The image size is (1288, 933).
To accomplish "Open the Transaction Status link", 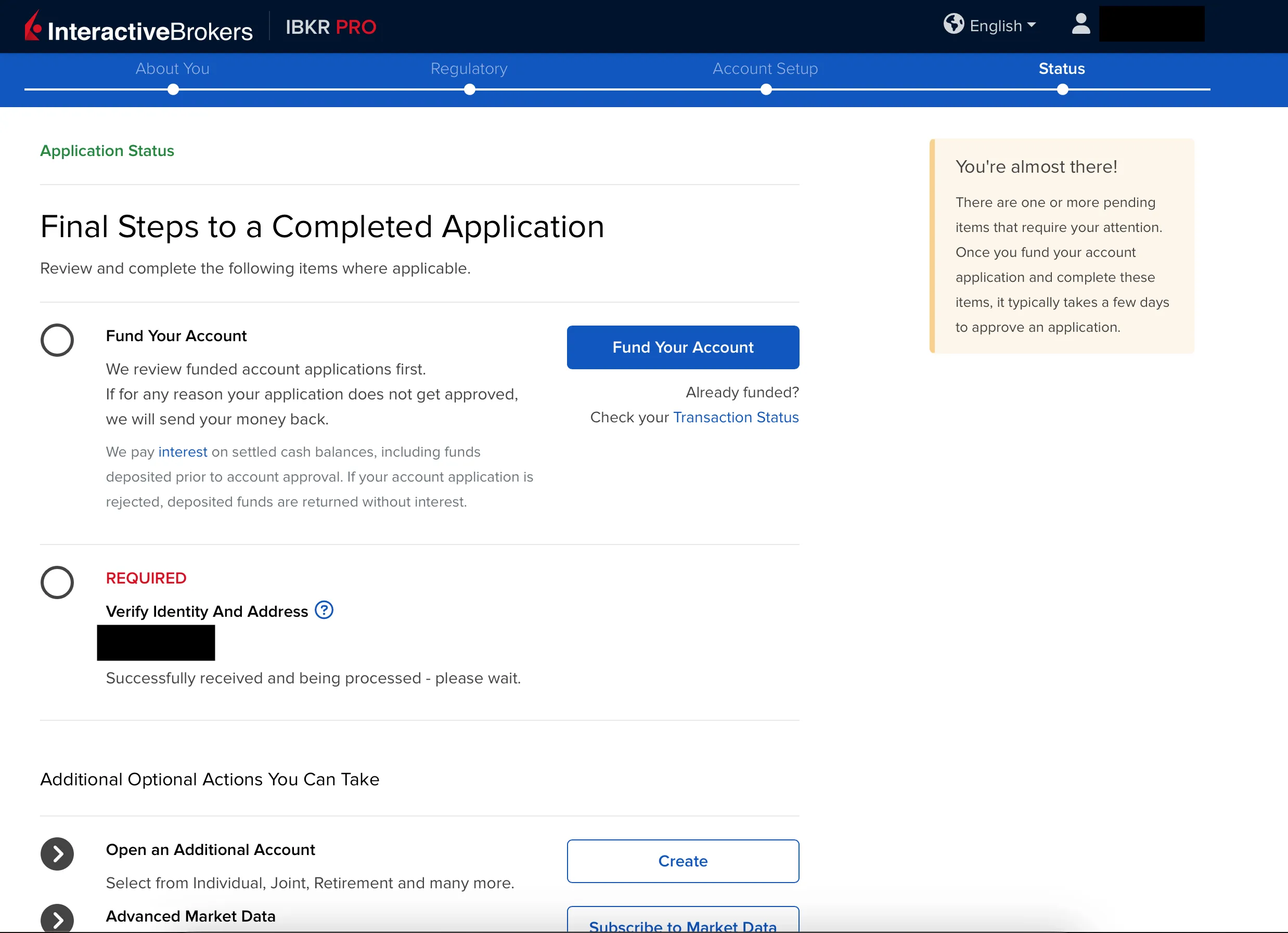I will coord(736,418).
